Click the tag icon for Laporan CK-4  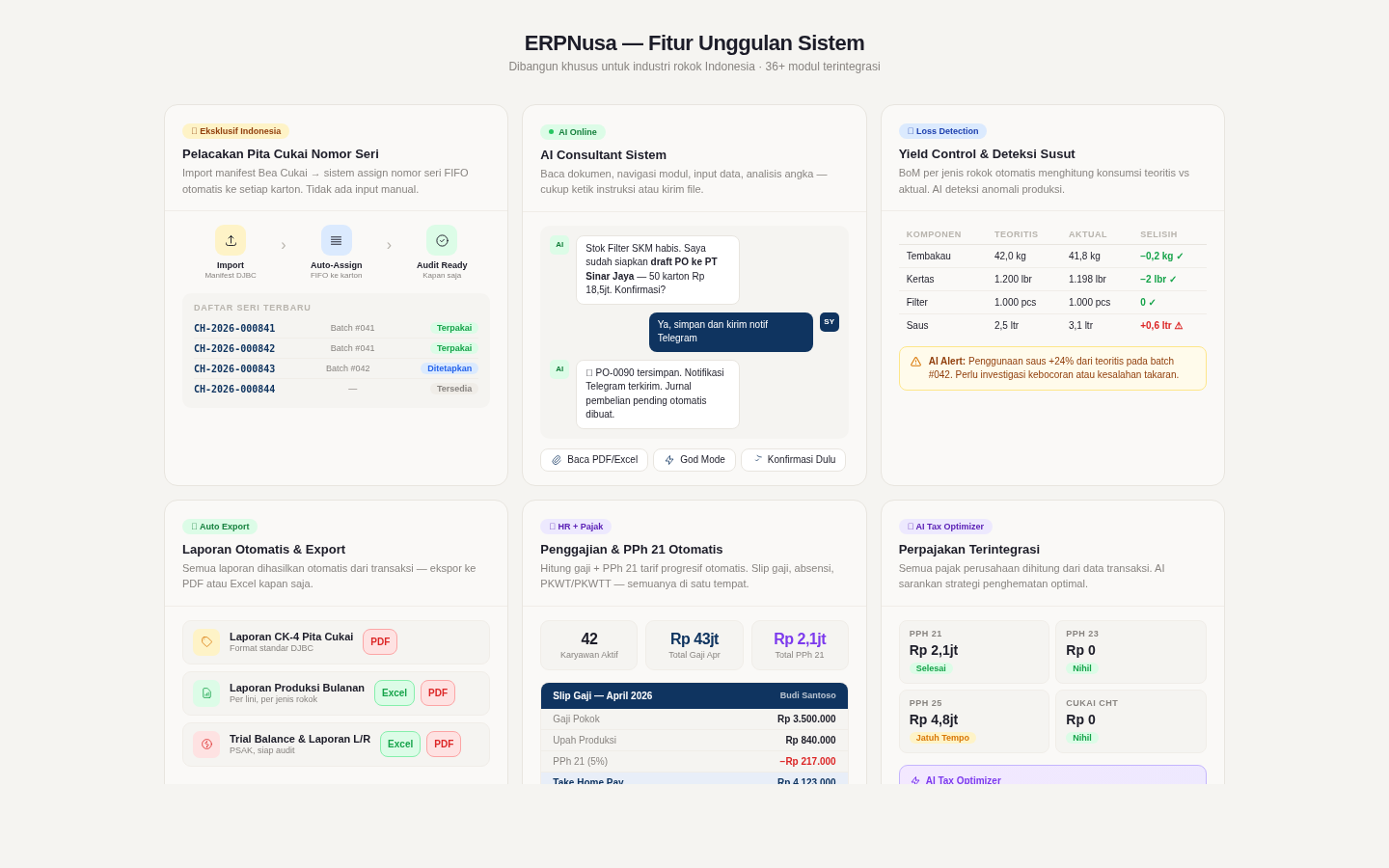pos(206,642)
